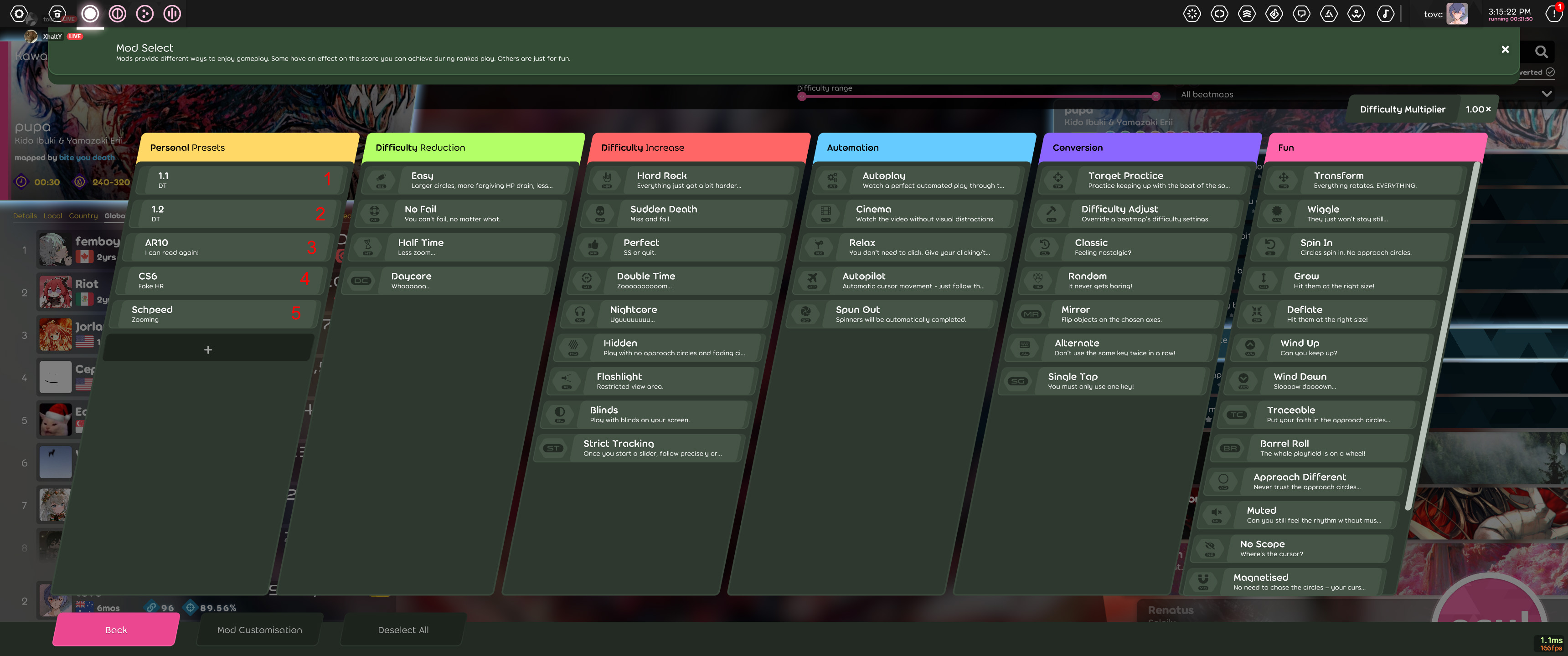Open the now playing music overlay
Viewport: 1568px width, 656px height.
[1386, 13]
